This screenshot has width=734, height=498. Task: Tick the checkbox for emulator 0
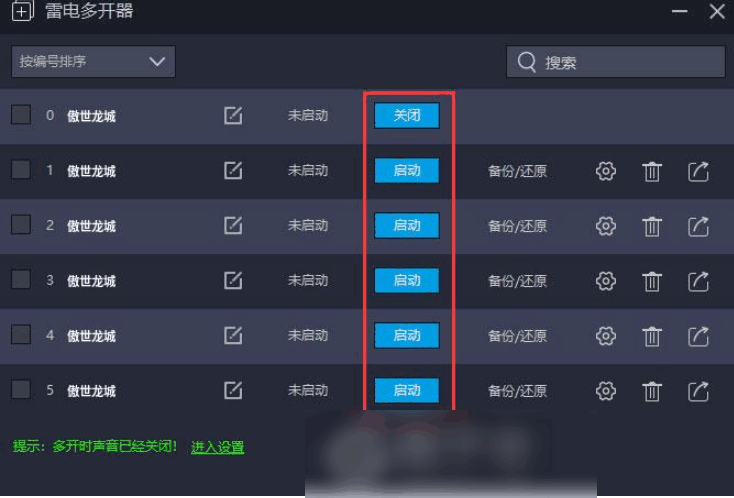pyautogui.click(x=21, y=114)
